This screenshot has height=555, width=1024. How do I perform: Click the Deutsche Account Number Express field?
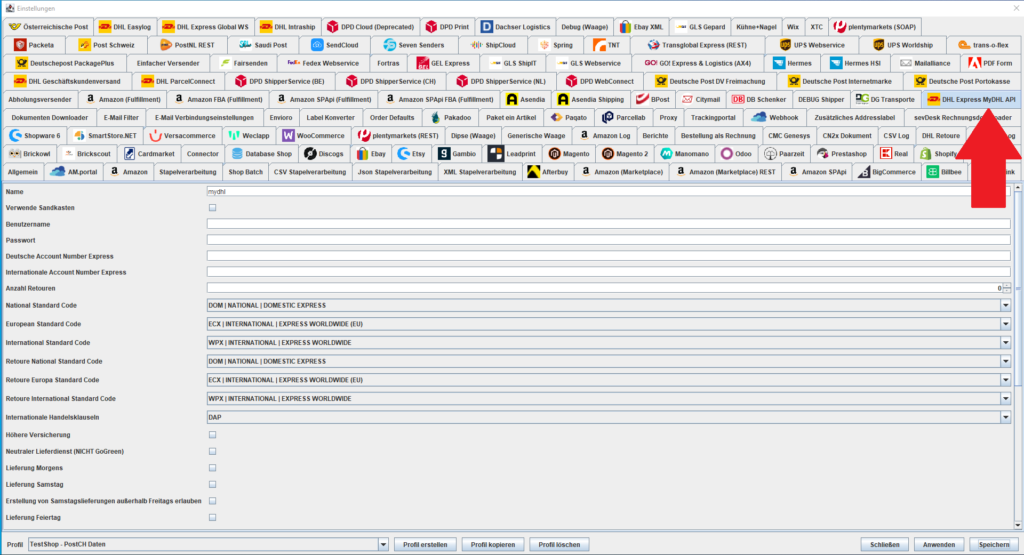pyautogui.click(x=609, y=256)
